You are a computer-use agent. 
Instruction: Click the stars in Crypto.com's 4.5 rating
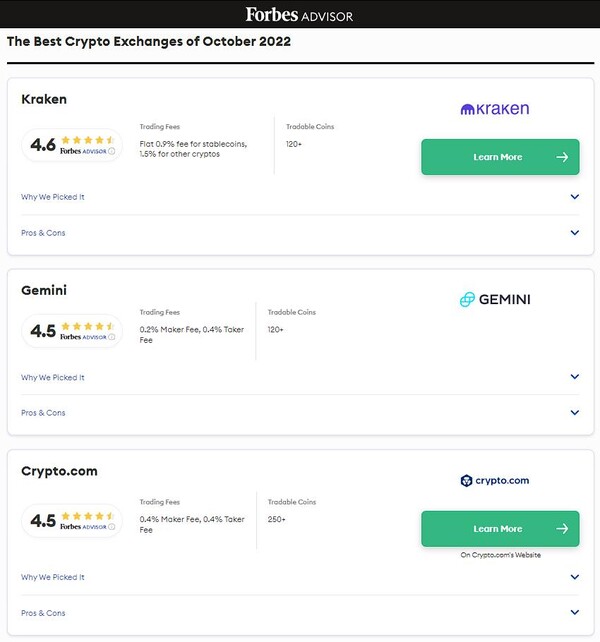coord(88,516)
